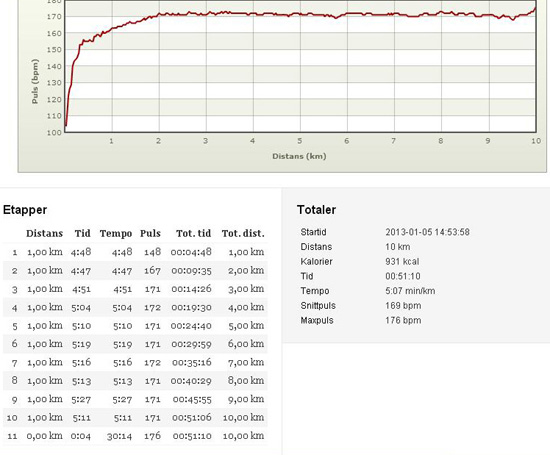The image size is (550, 455).
Task: Click the chart y-axis label 140
Action: (x=54, y=66)
